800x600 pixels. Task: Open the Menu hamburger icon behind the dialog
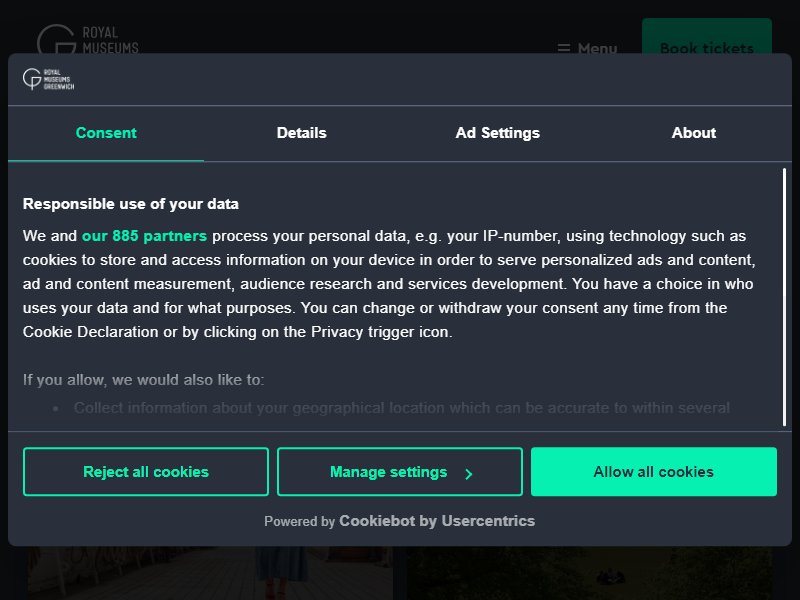click(564, 48)
